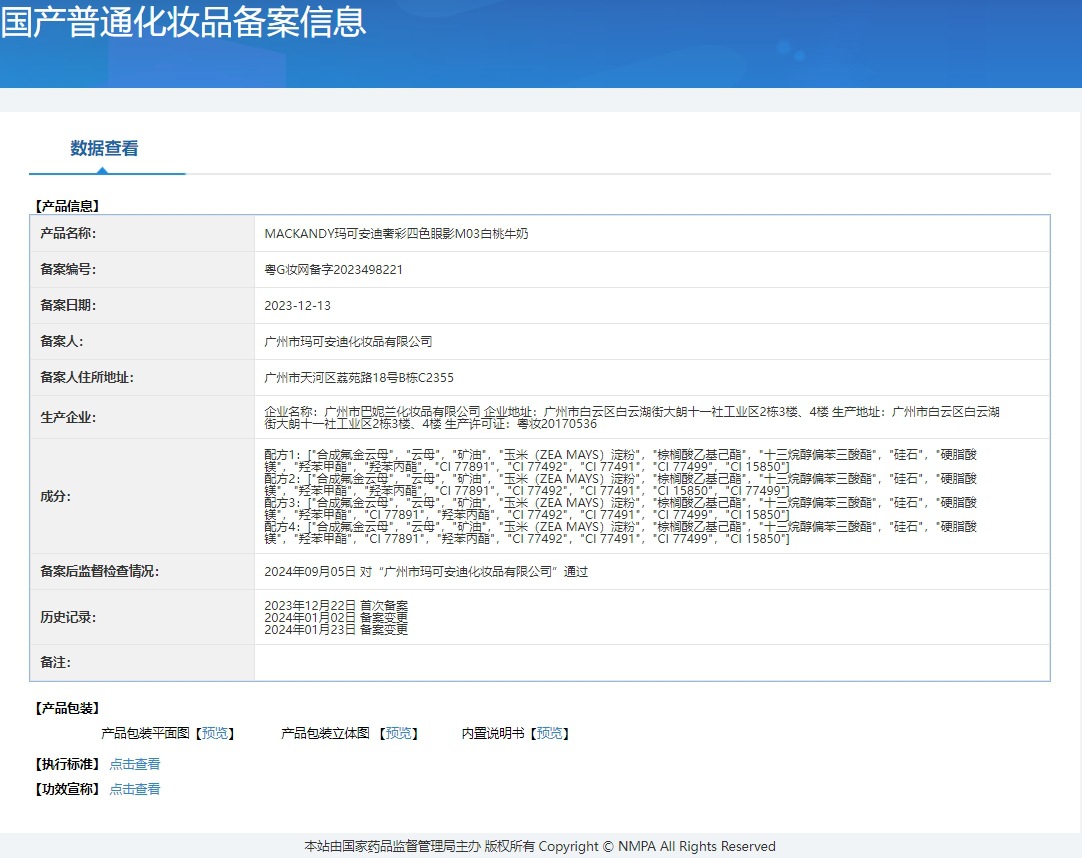
Task: Select the 生产企业 details text
Action: (x=632, y=418)
